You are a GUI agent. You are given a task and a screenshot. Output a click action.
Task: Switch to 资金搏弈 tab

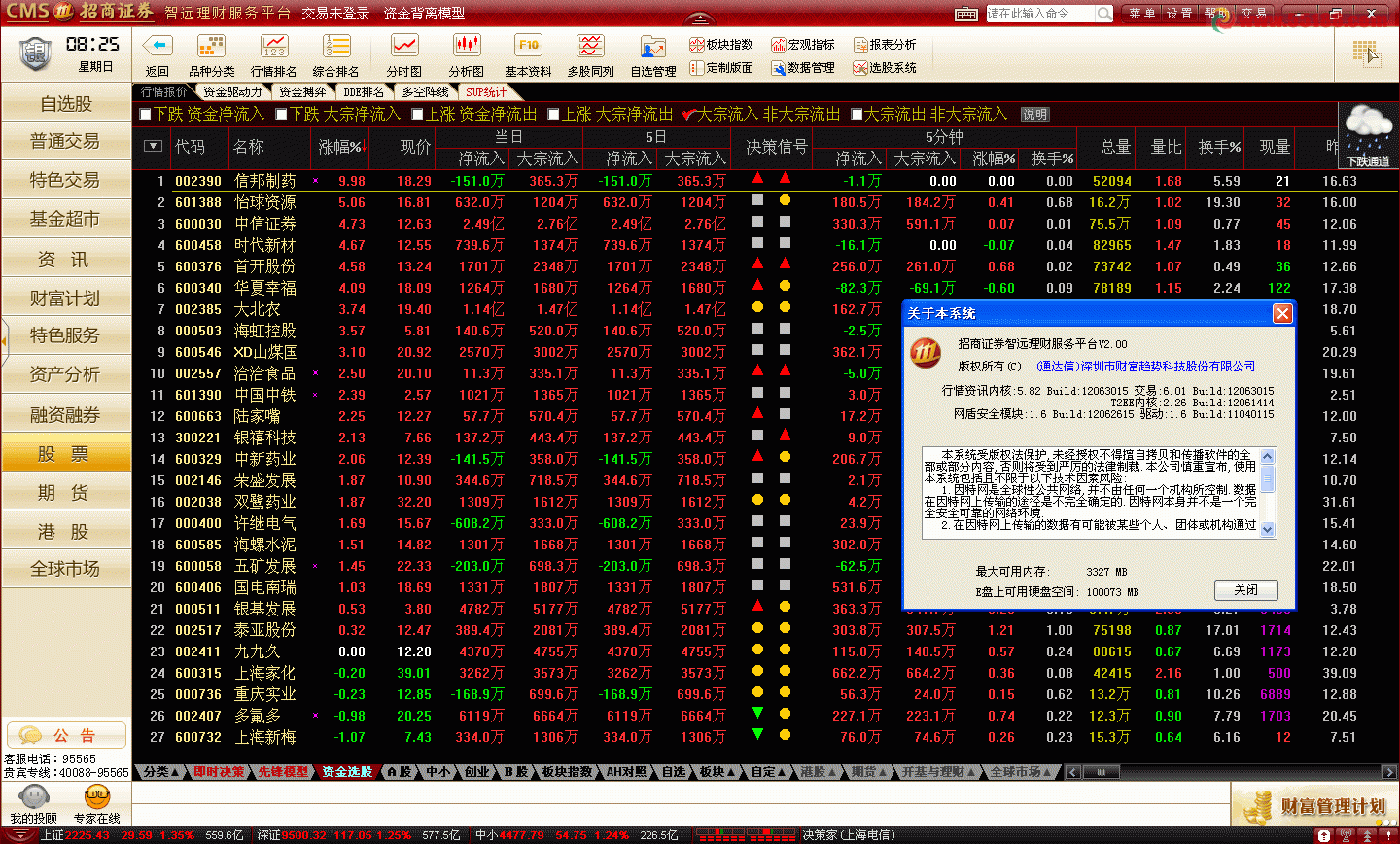tap(302, 92)
